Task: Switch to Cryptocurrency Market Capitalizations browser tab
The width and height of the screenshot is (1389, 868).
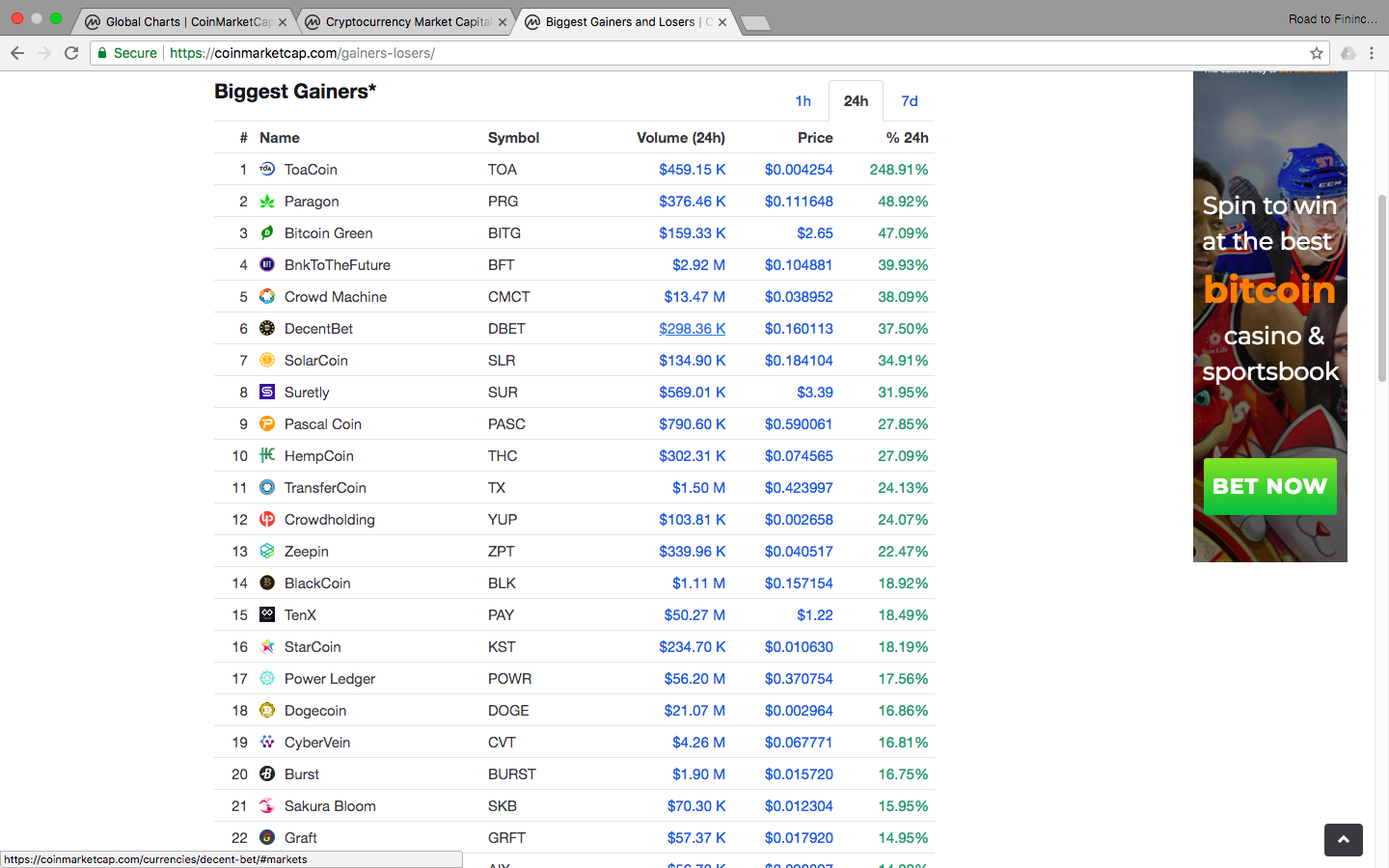Action: [406, 21]
